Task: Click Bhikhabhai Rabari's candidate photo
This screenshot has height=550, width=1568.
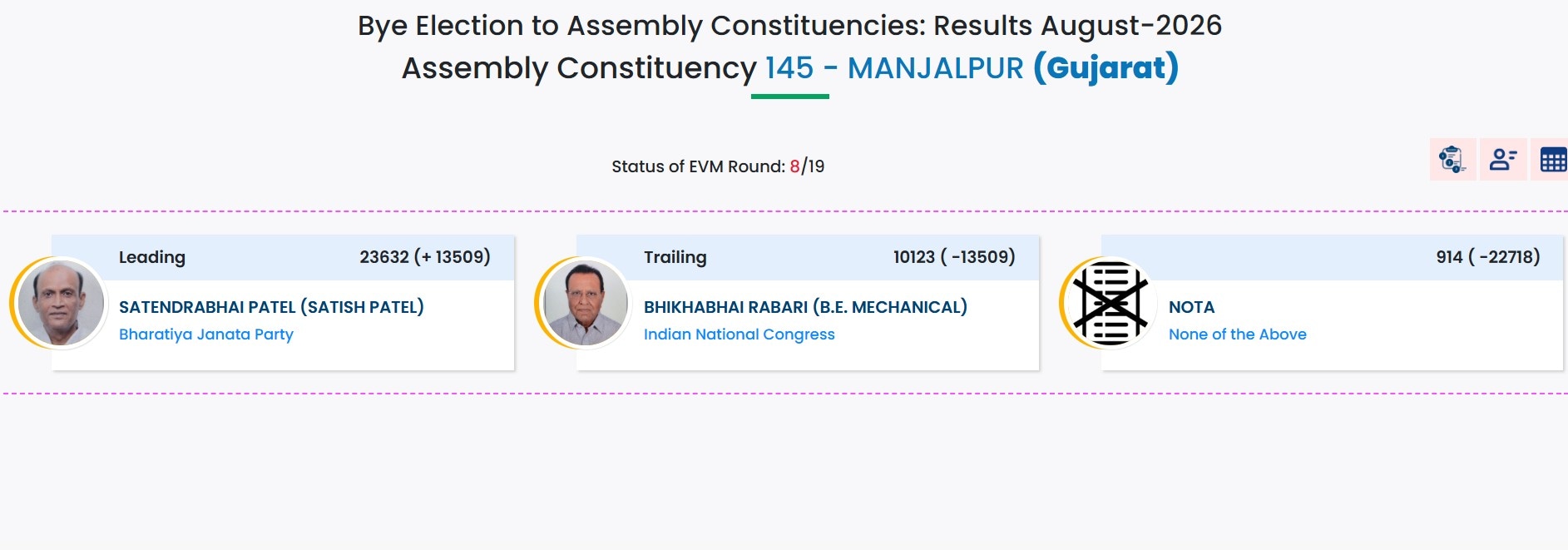Action: click(x=586, y=303)
